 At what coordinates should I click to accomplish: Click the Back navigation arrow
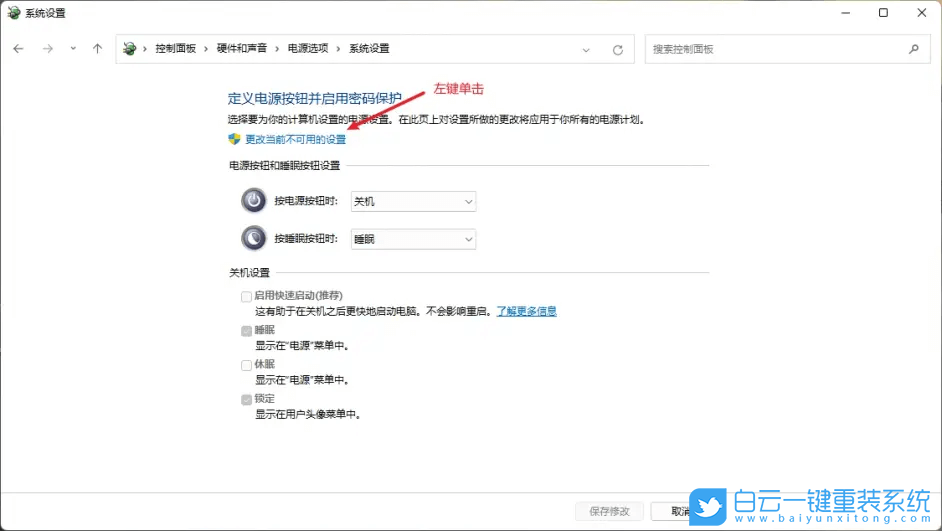[x=18, y=49]
